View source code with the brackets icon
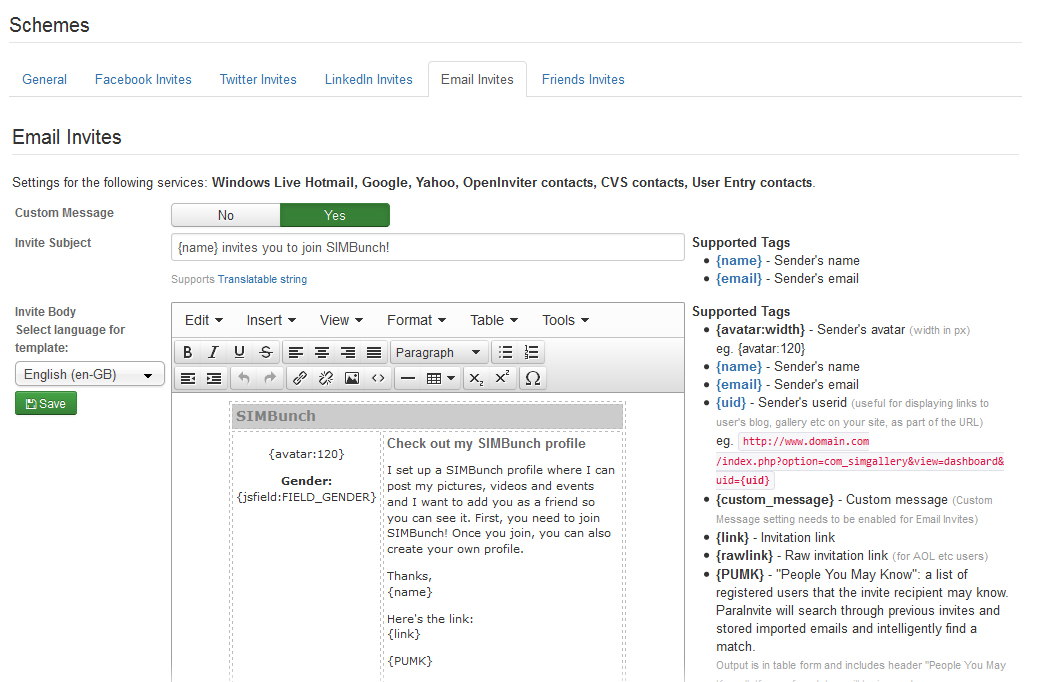1038x682 pixels. (378, 378)
